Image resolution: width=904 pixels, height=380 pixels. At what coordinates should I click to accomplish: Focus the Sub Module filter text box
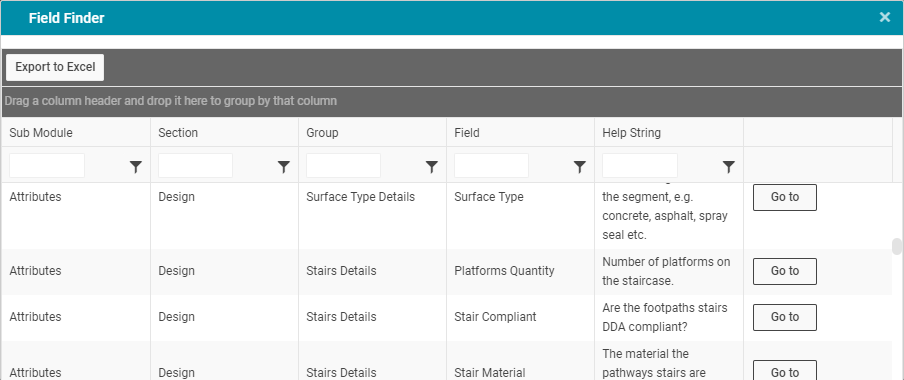(47, 165)
